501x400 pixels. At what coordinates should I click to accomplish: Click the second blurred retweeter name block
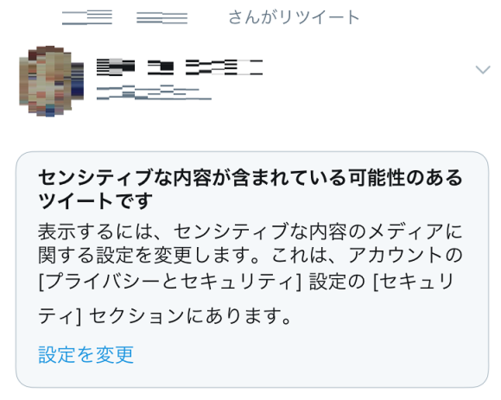(162, 17)
